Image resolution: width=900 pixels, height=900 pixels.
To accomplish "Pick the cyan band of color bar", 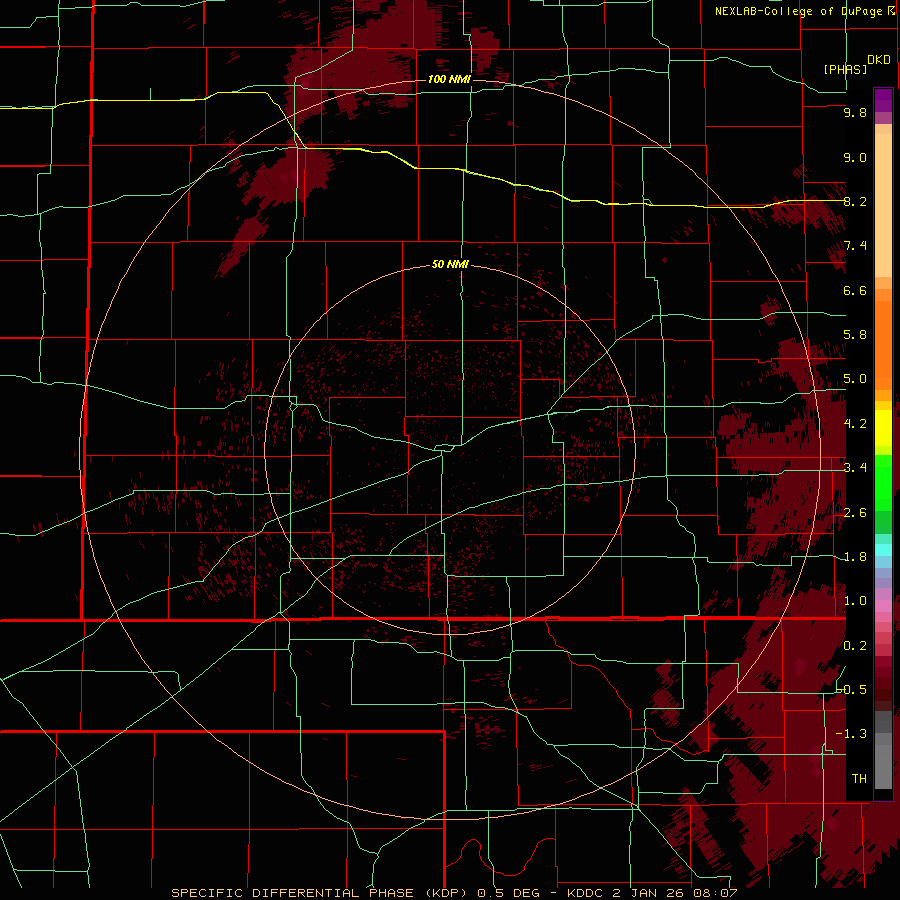I will [883, 550].
